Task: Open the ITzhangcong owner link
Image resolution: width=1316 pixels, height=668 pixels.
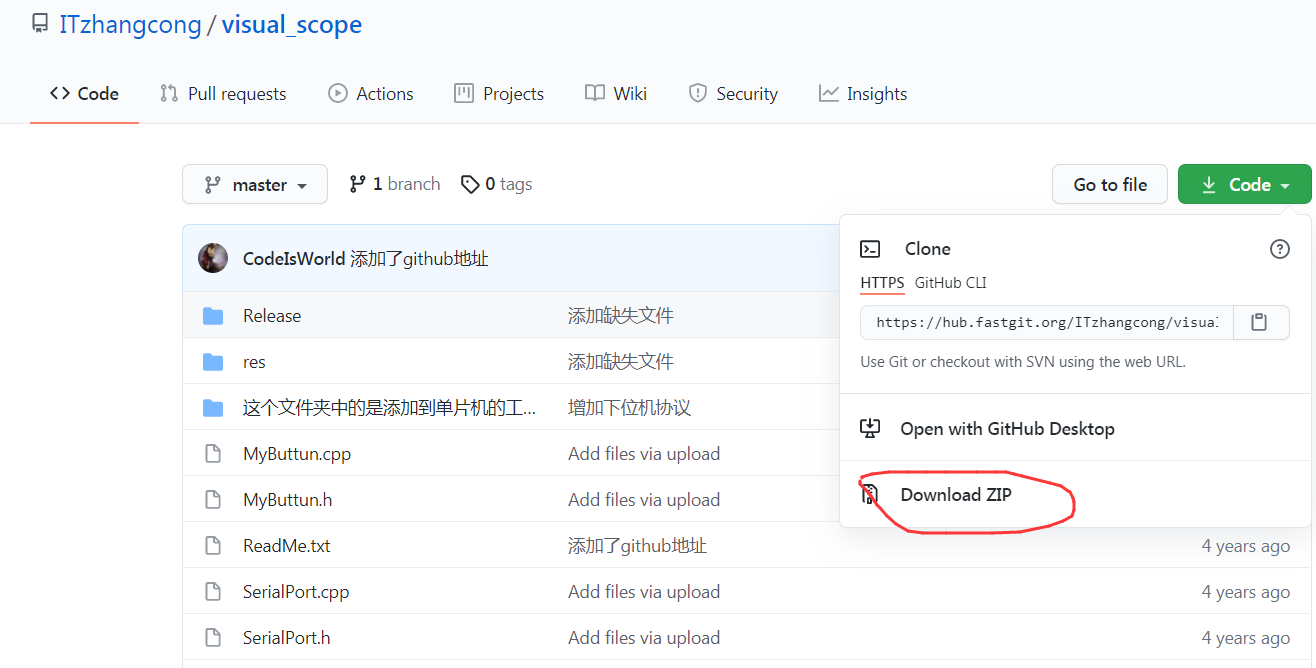Action: coord(130,25)
